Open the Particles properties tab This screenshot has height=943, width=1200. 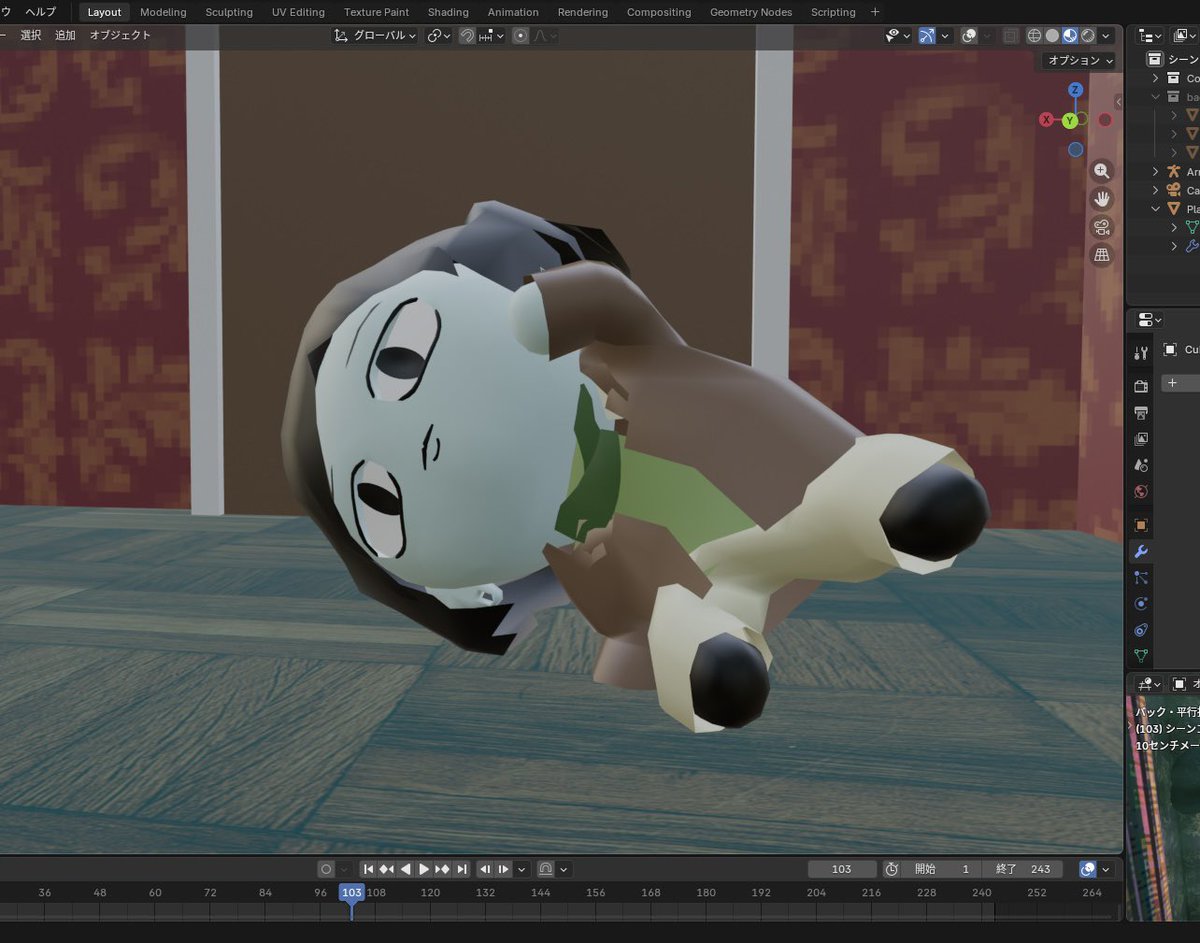tap(1141, 578)
